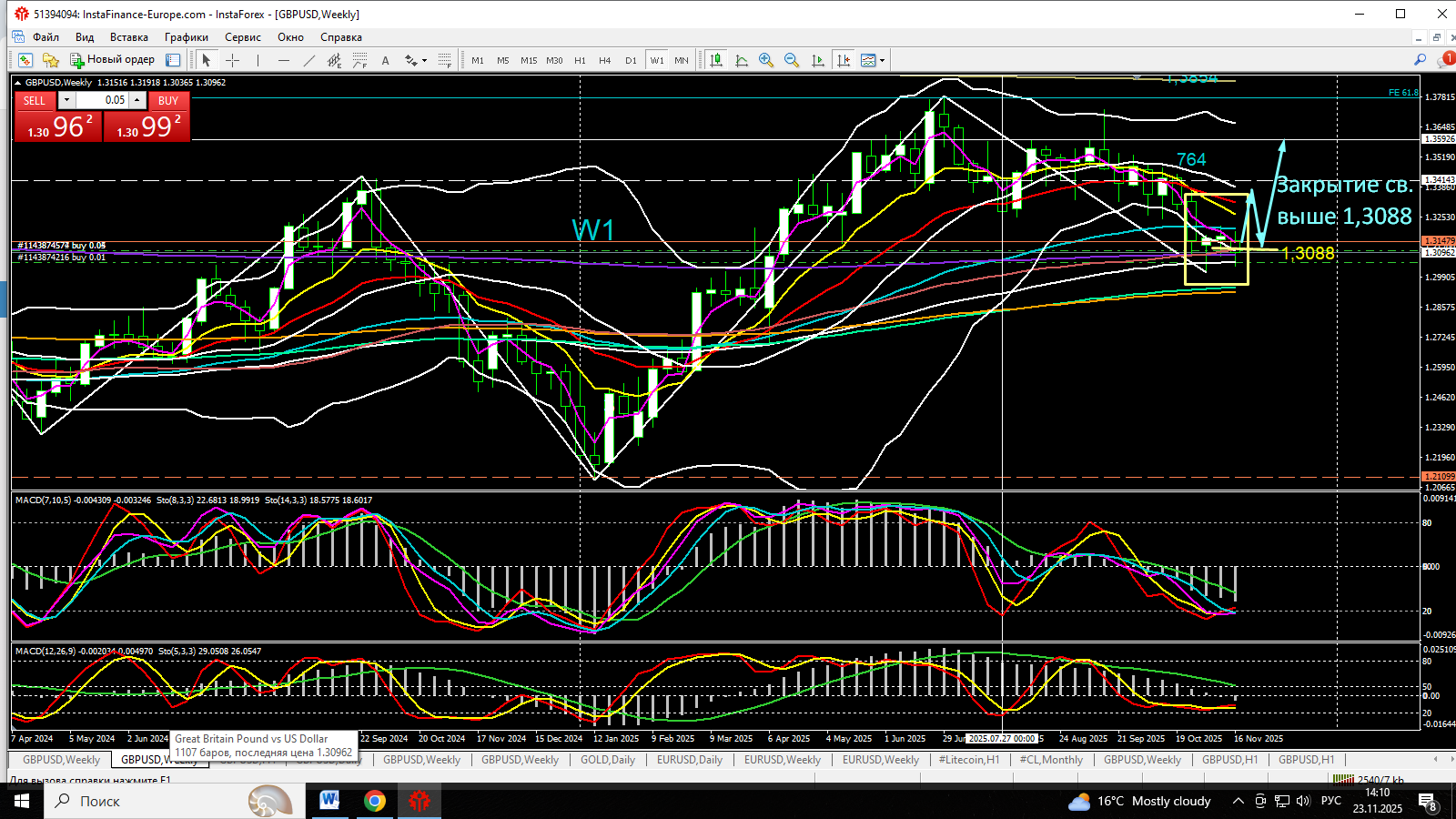Toggle chart shift icon
1456x819 pixels.
(x=843, y=60)
